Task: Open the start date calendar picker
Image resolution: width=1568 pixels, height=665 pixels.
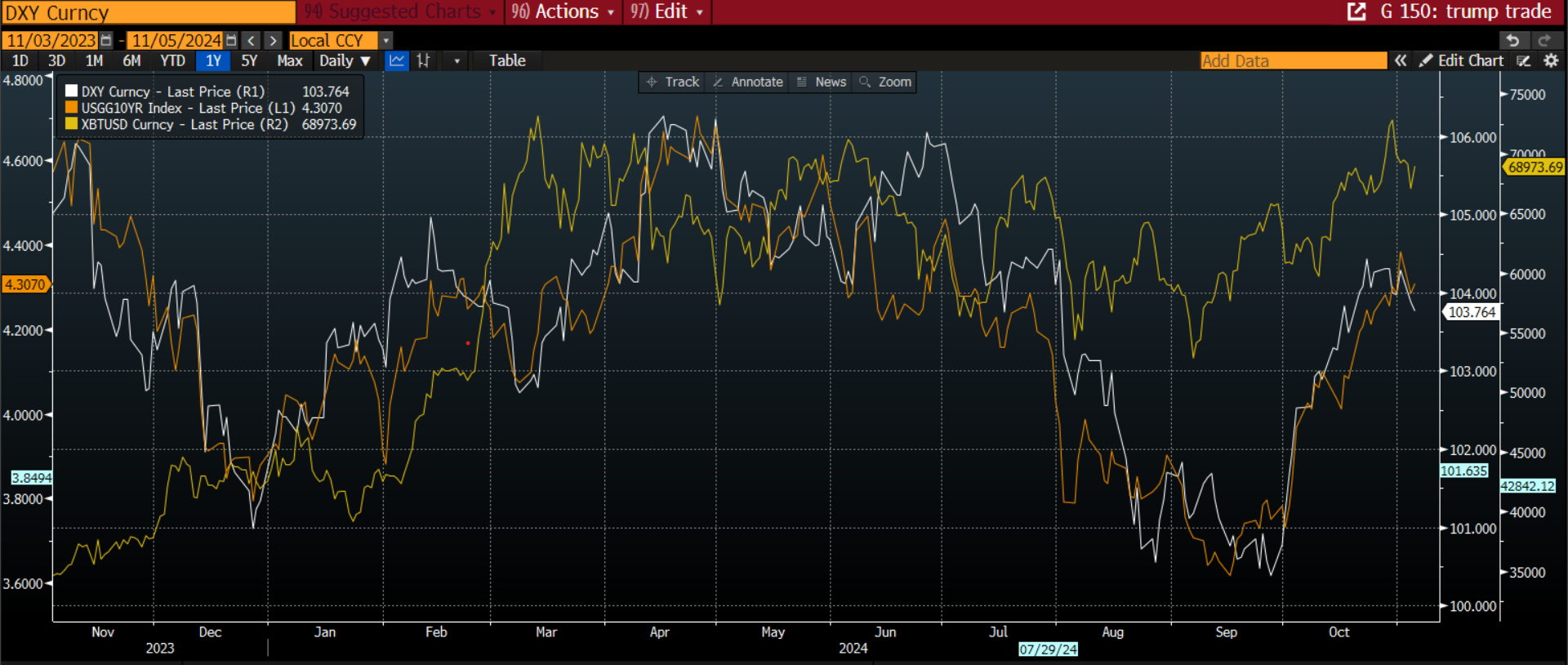Action: click(105, 40)
